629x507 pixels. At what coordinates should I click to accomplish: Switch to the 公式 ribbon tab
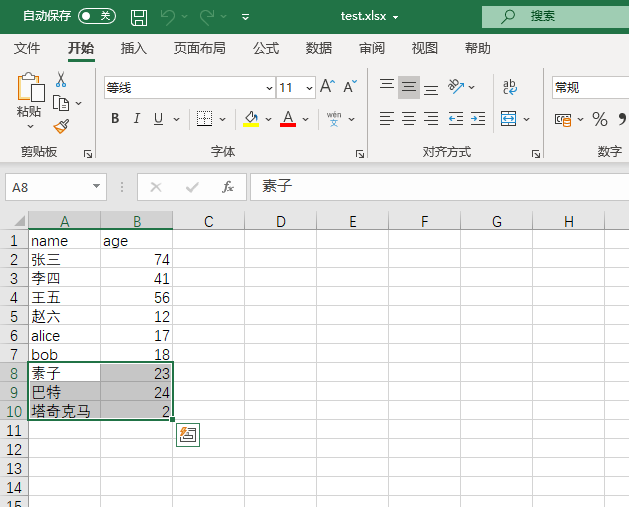[x=266, y=48]
